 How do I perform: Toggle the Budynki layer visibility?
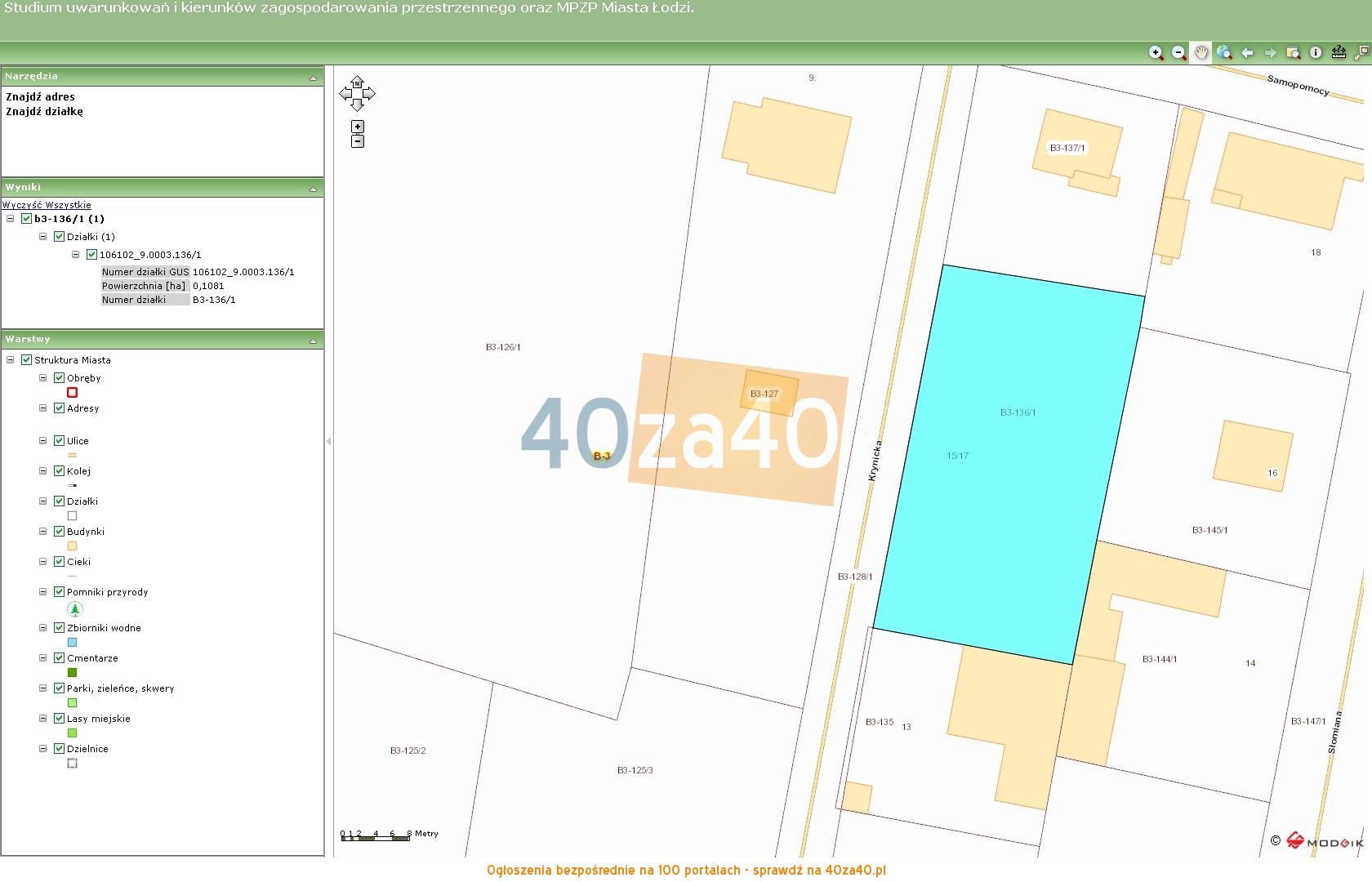tap(59, 532)
